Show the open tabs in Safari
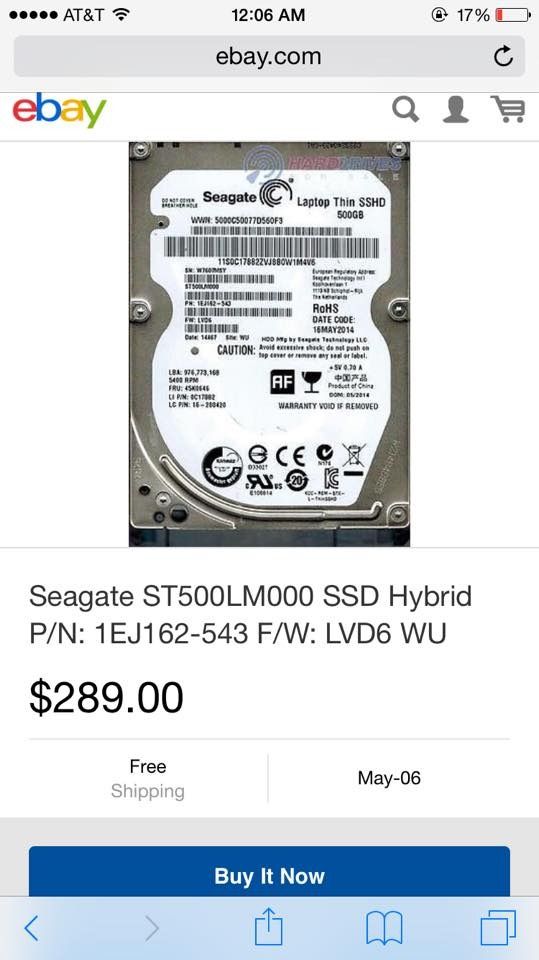 tap(498, 928)
